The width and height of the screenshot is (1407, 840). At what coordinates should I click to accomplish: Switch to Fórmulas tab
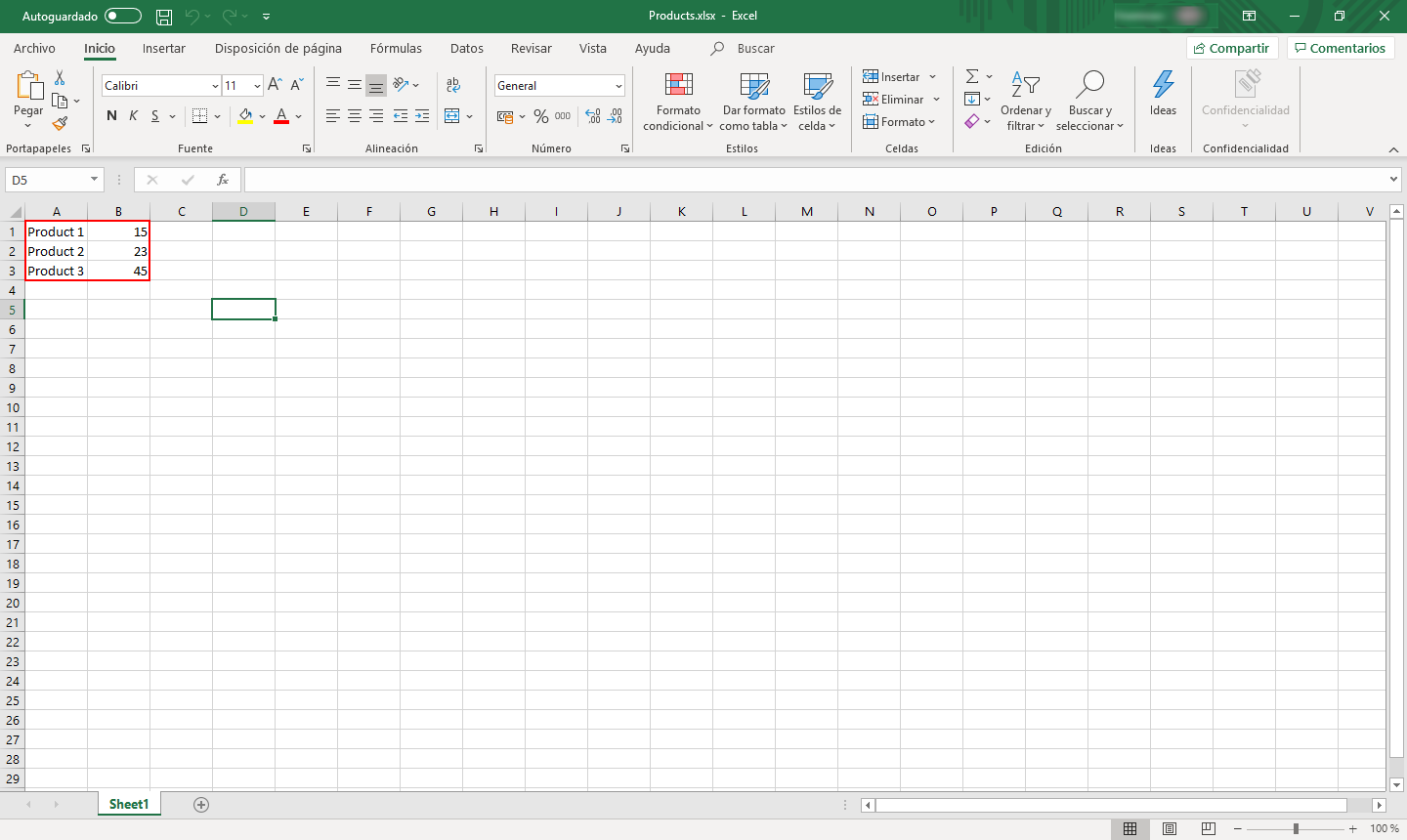396,48
